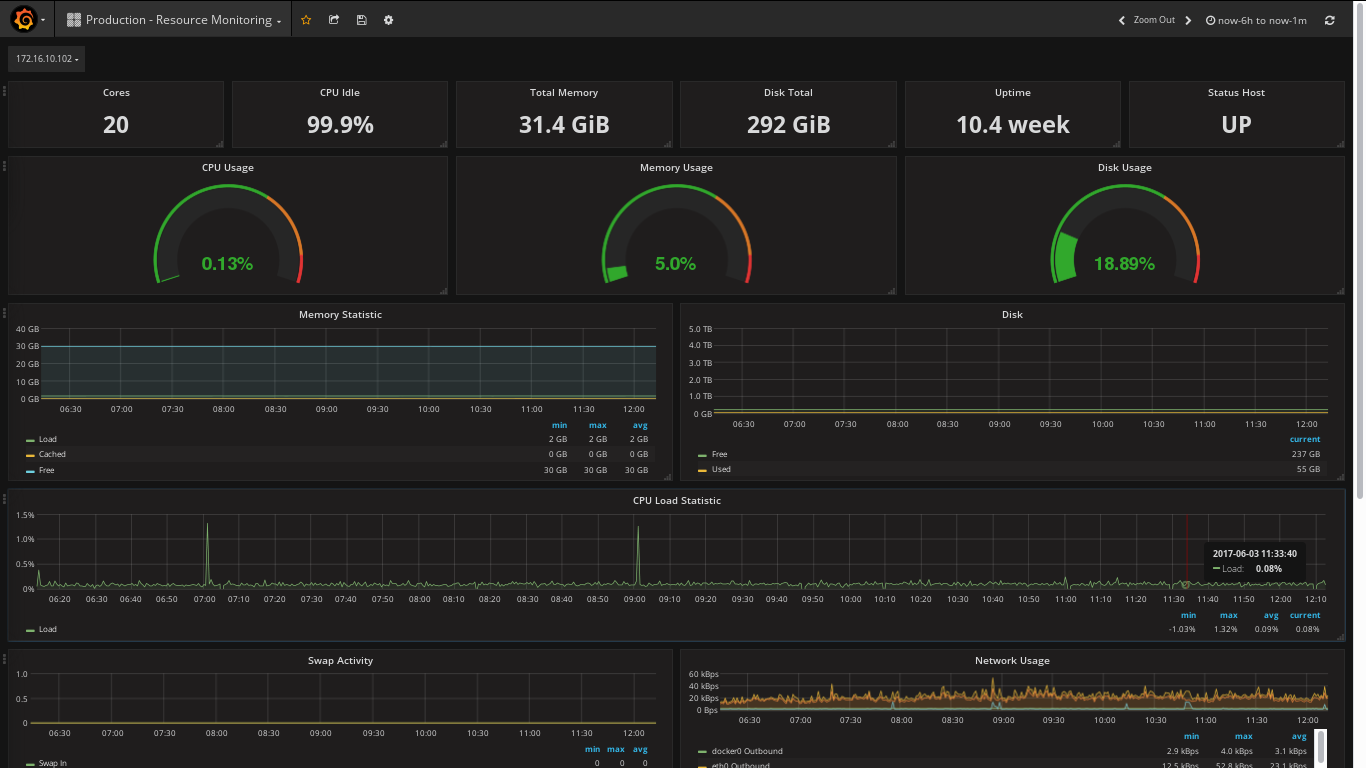Shift time range forward with right arrow
The height and width of the screenshot is (768, 1366).
[1188, 20]
